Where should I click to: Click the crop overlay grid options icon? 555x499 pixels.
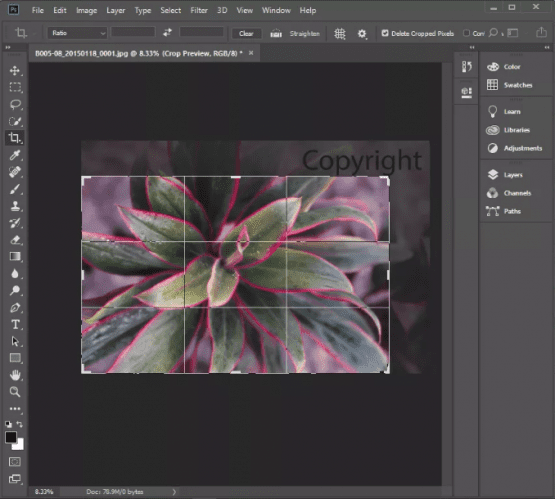coord(340,33)
